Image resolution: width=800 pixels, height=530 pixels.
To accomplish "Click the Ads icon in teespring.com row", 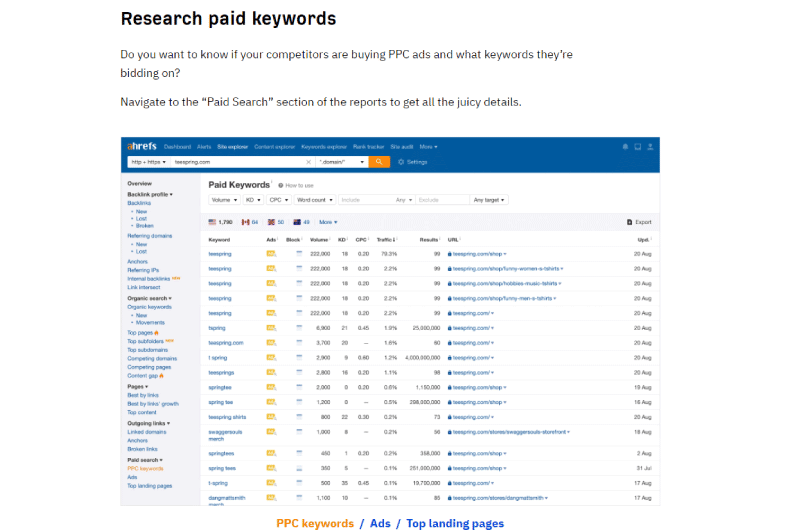I will pyautogui.click(x=271, y=342).
